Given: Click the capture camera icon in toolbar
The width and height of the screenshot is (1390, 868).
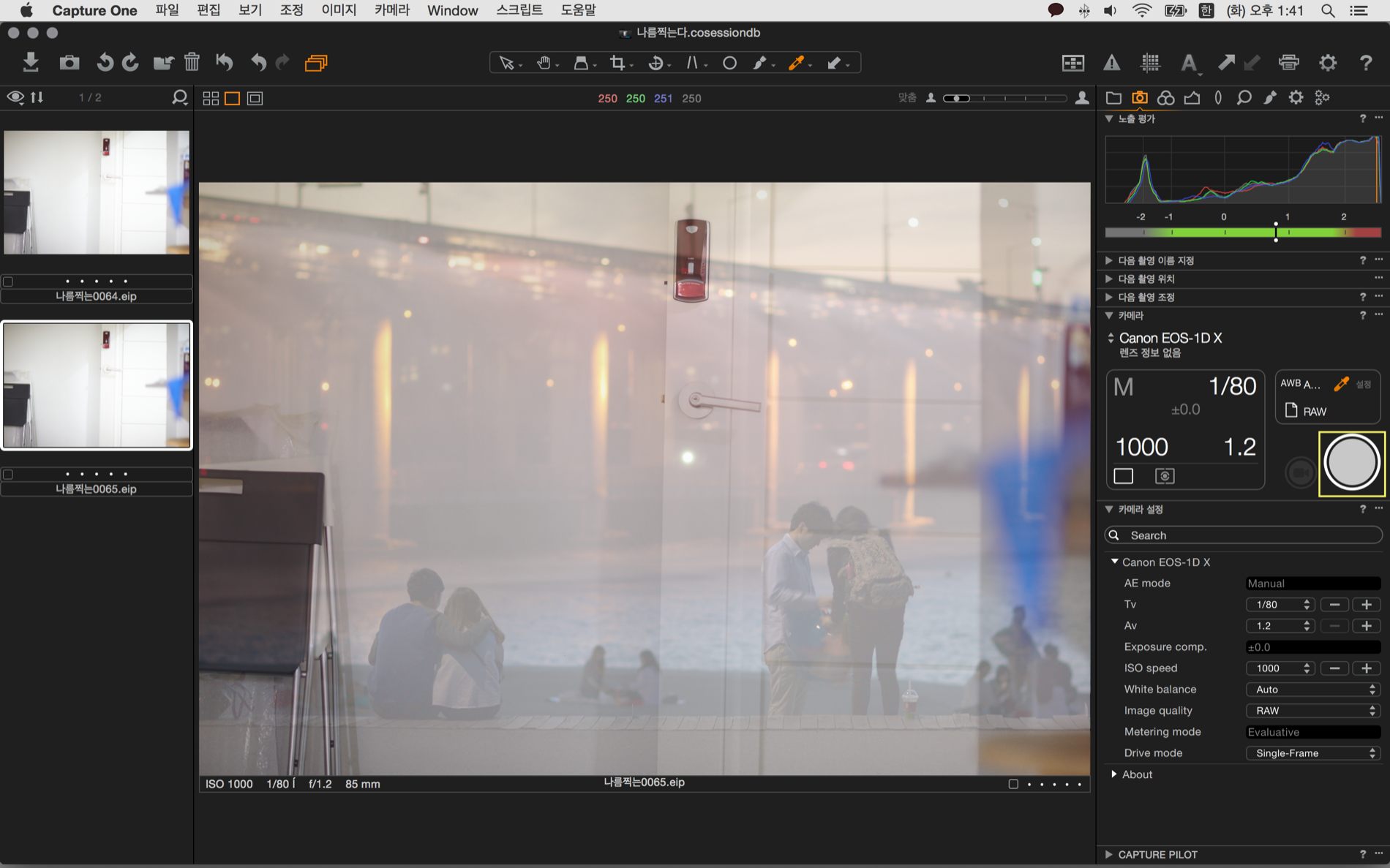Looking at the screenshot, I should (x=69, y=63).
